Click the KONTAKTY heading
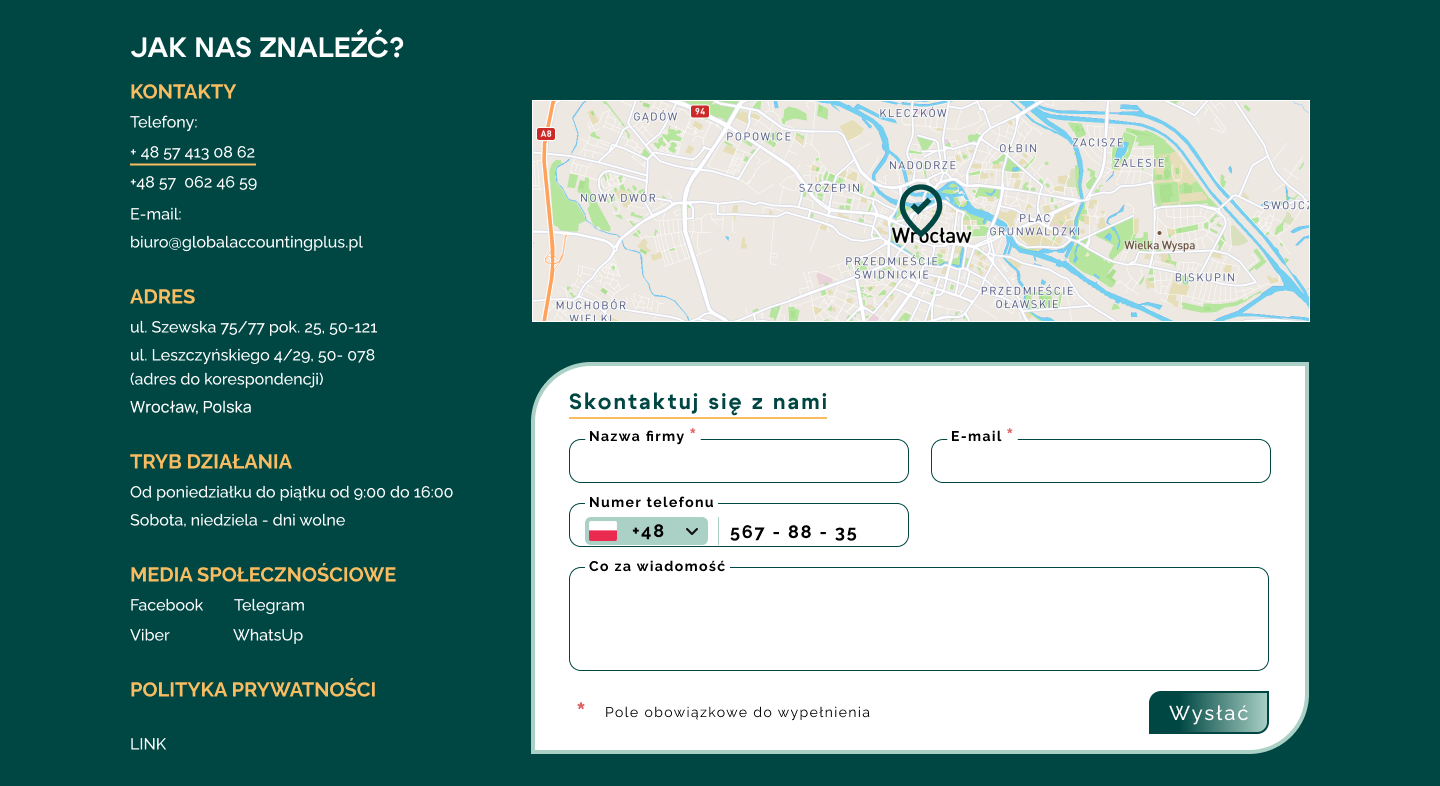 point(183,92)
